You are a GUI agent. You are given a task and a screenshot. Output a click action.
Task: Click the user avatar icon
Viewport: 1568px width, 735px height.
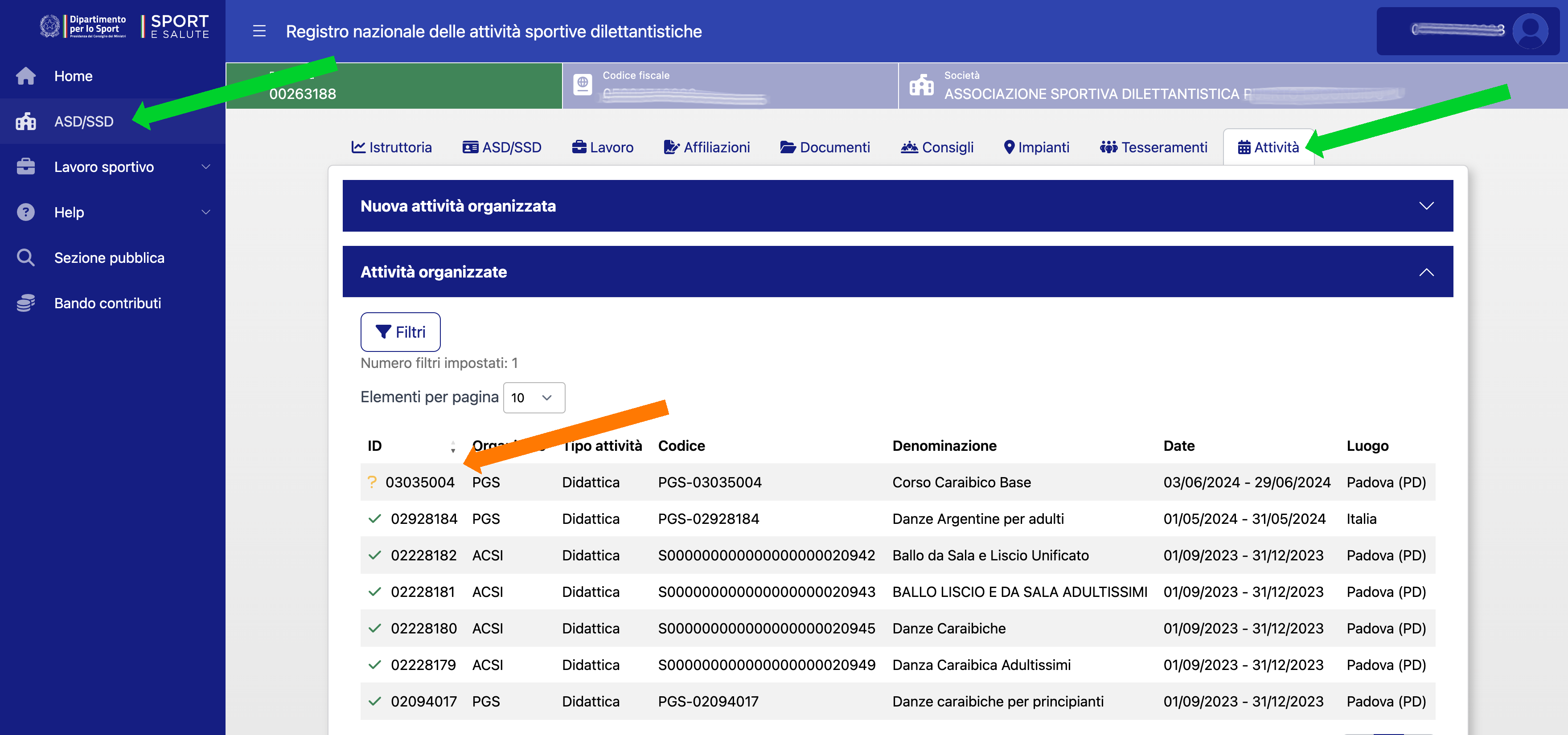click(1529, 30)
